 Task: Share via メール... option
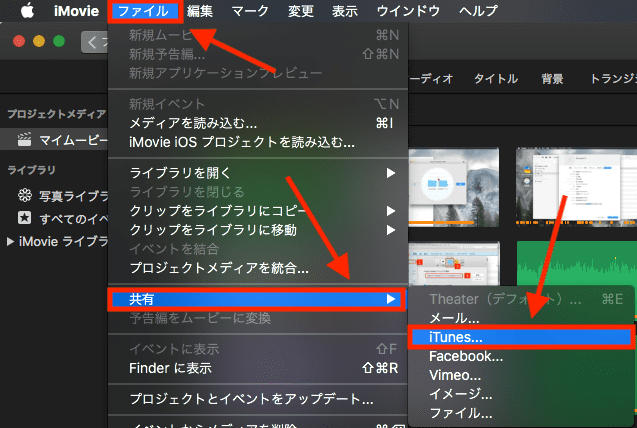click(x=521, y=318)
